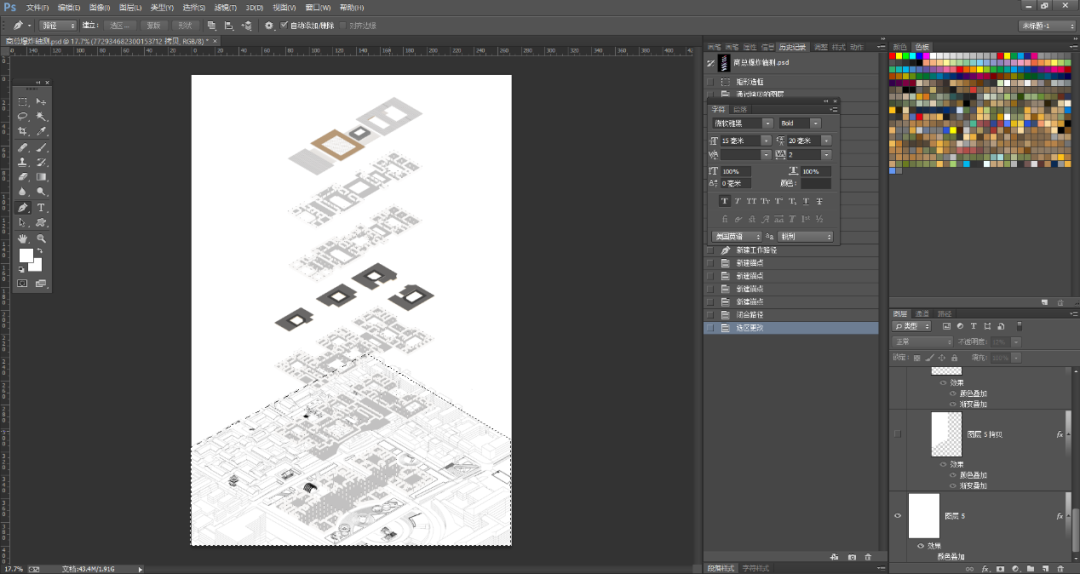Open font size 15 毫米 dropdown
This screenshot has width=1080, height=574.
pyautogui.click(x=766, y=141)
